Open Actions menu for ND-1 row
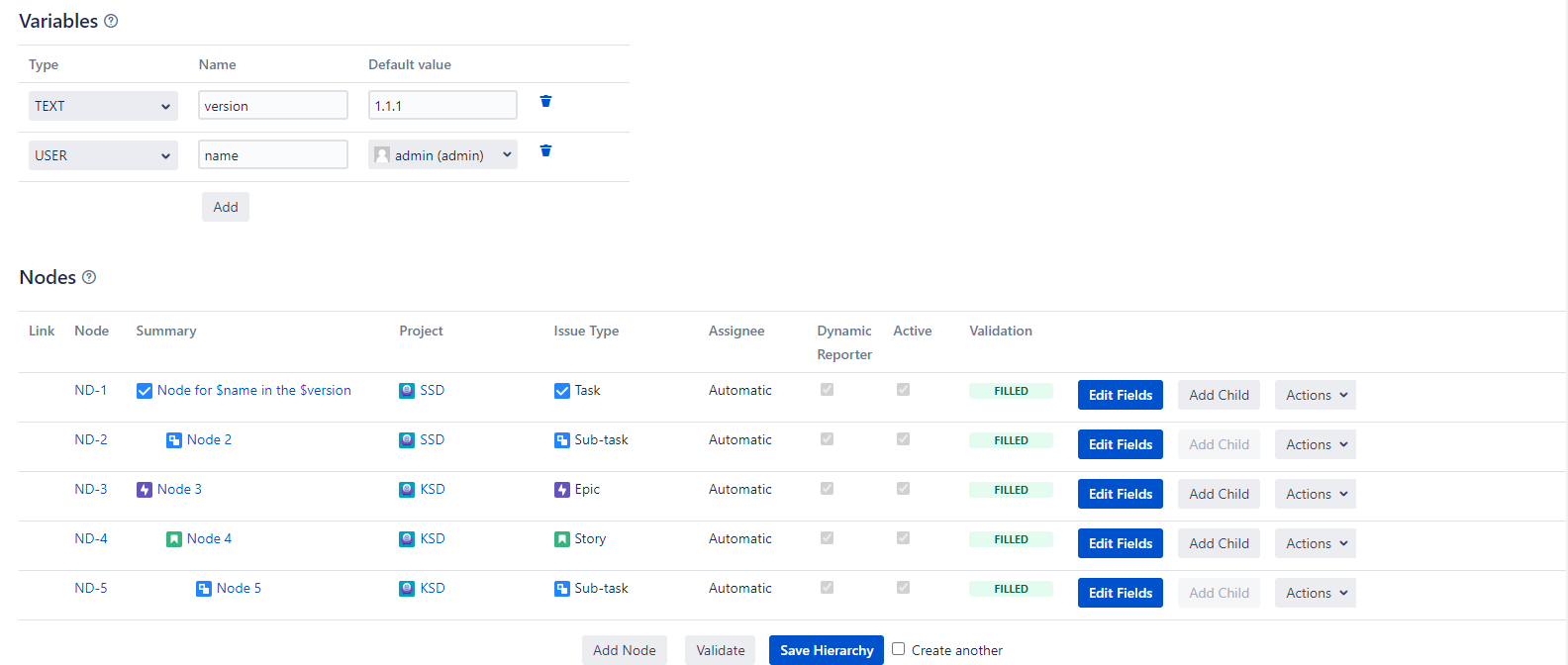 (x=1315, y=395)
